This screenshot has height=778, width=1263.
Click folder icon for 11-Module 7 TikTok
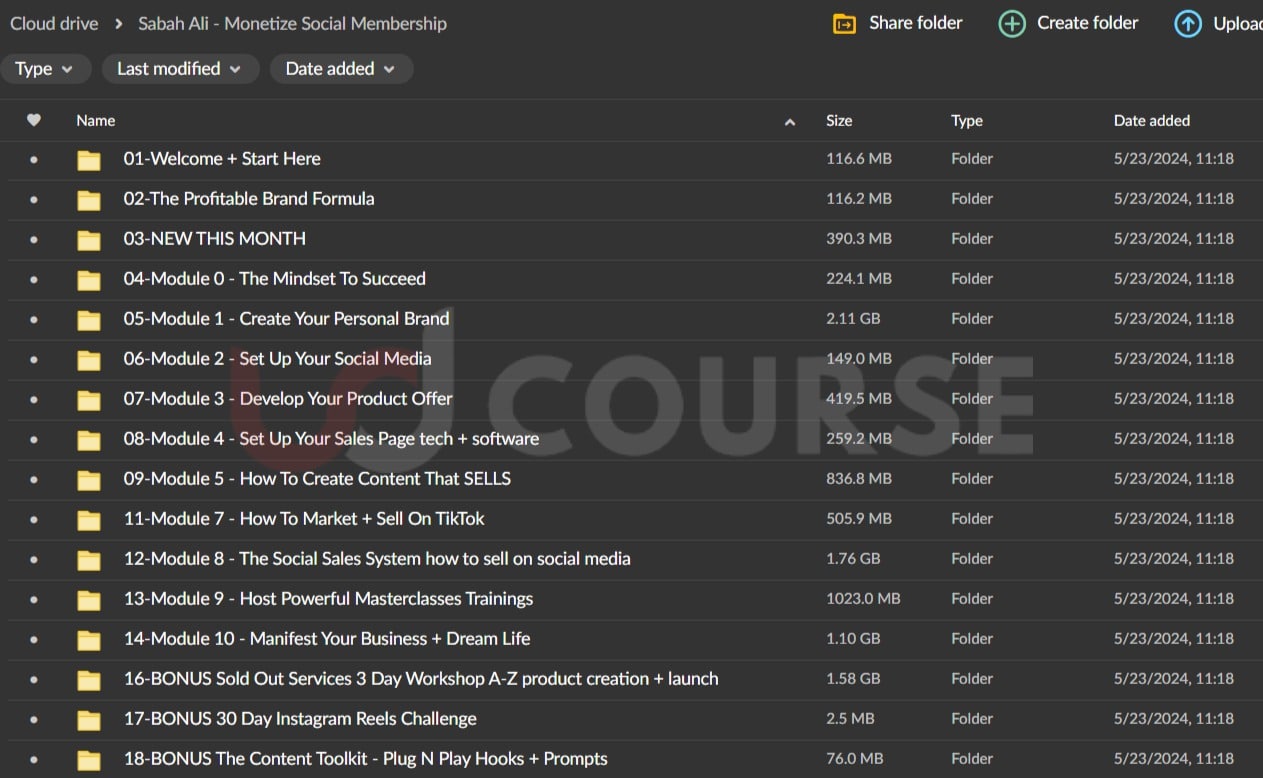89,520
